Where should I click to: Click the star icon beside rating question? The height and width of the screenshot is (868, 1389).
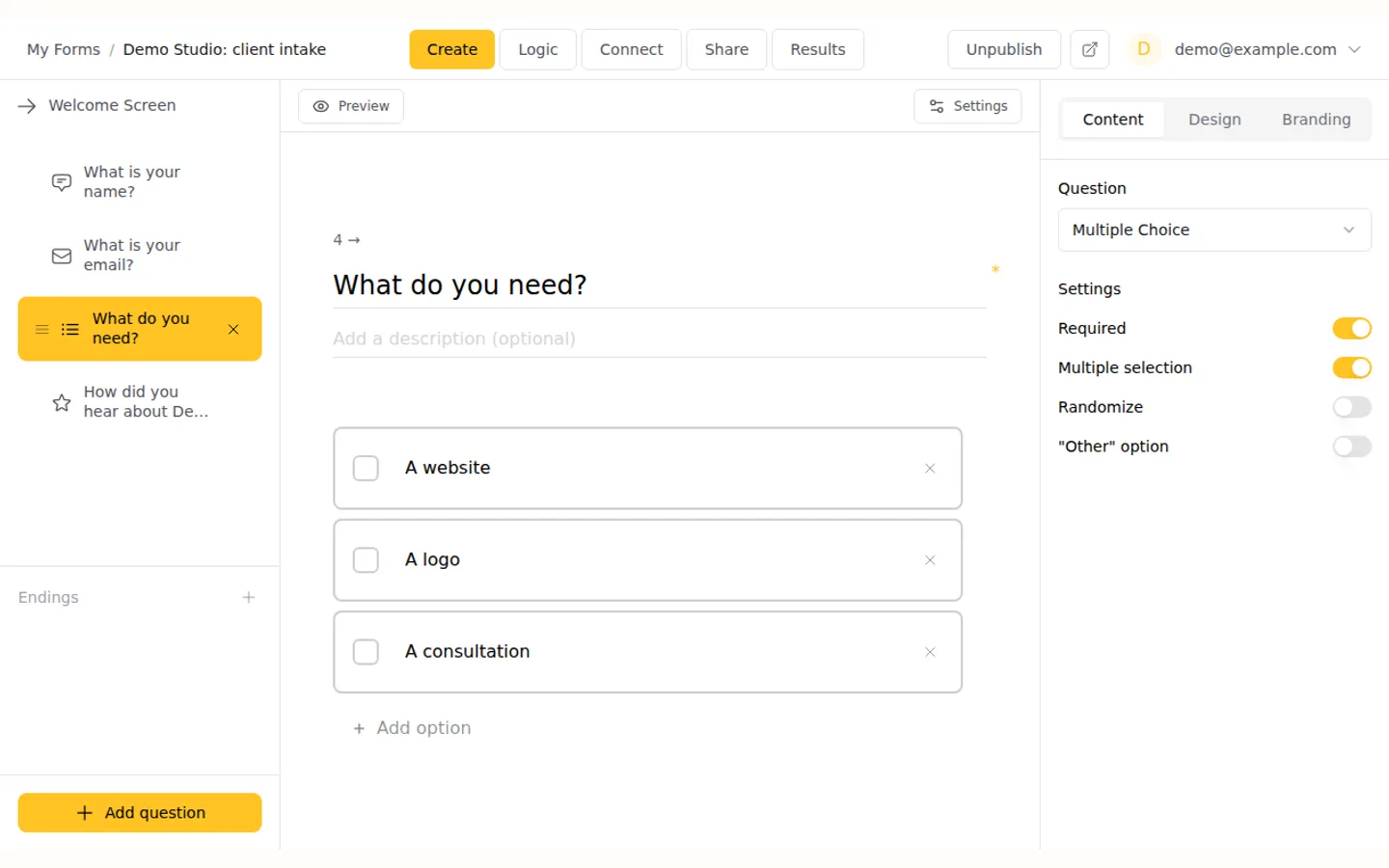click(x=62, y=402)
